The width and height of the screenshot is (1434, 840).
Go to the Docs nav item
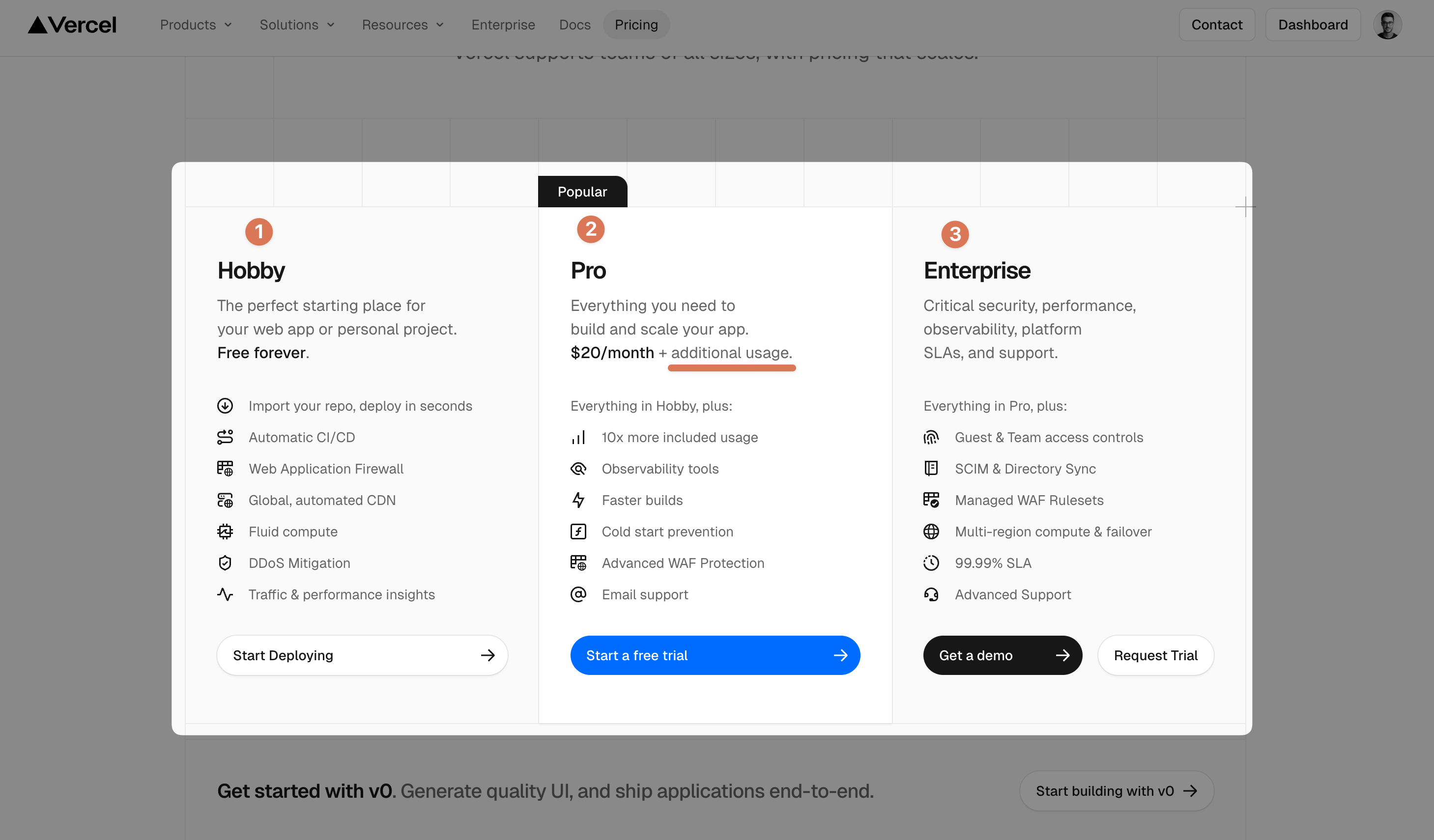575,25
